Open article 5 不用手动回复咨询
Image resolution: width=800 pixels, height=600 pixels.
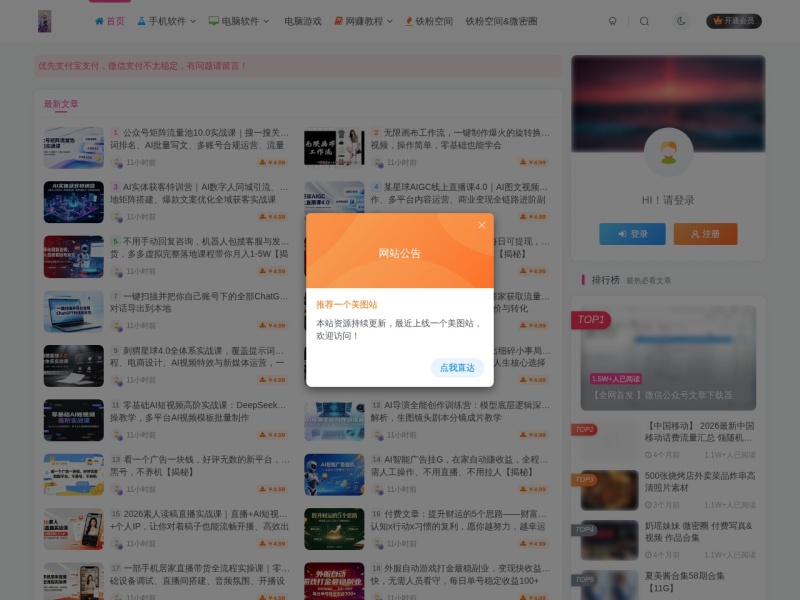pos(199,247)
